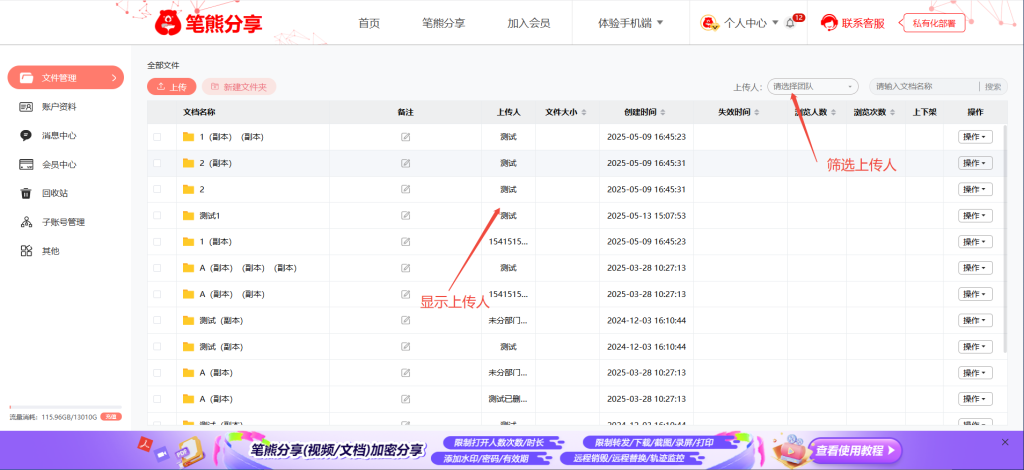Click the 消息中心 chat bubble icon
Viewport: 1024px width, 470px height.
coord(26,135)
